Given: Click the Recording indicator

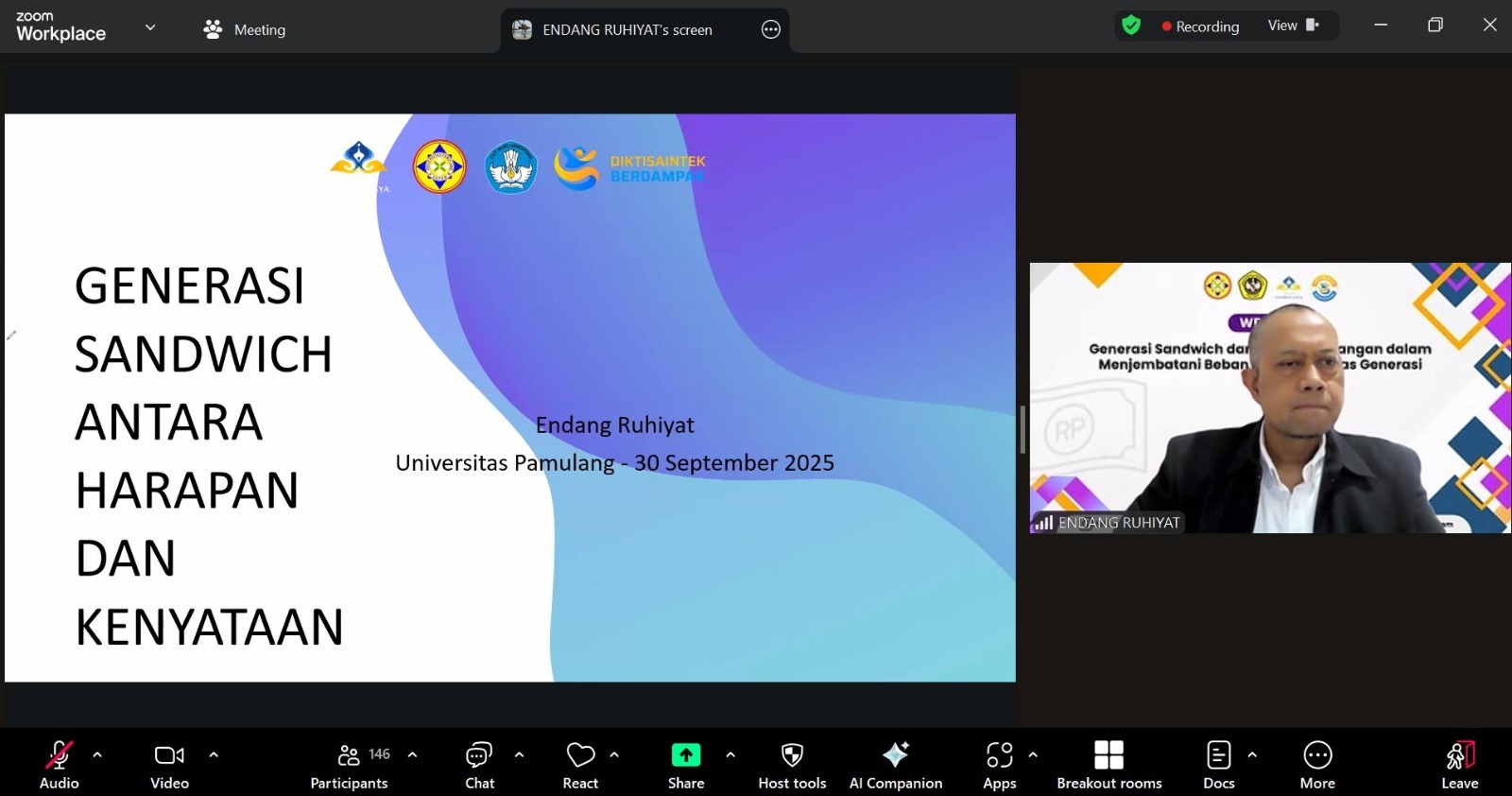Looking at the screenshot, I should coord(1200,26).
